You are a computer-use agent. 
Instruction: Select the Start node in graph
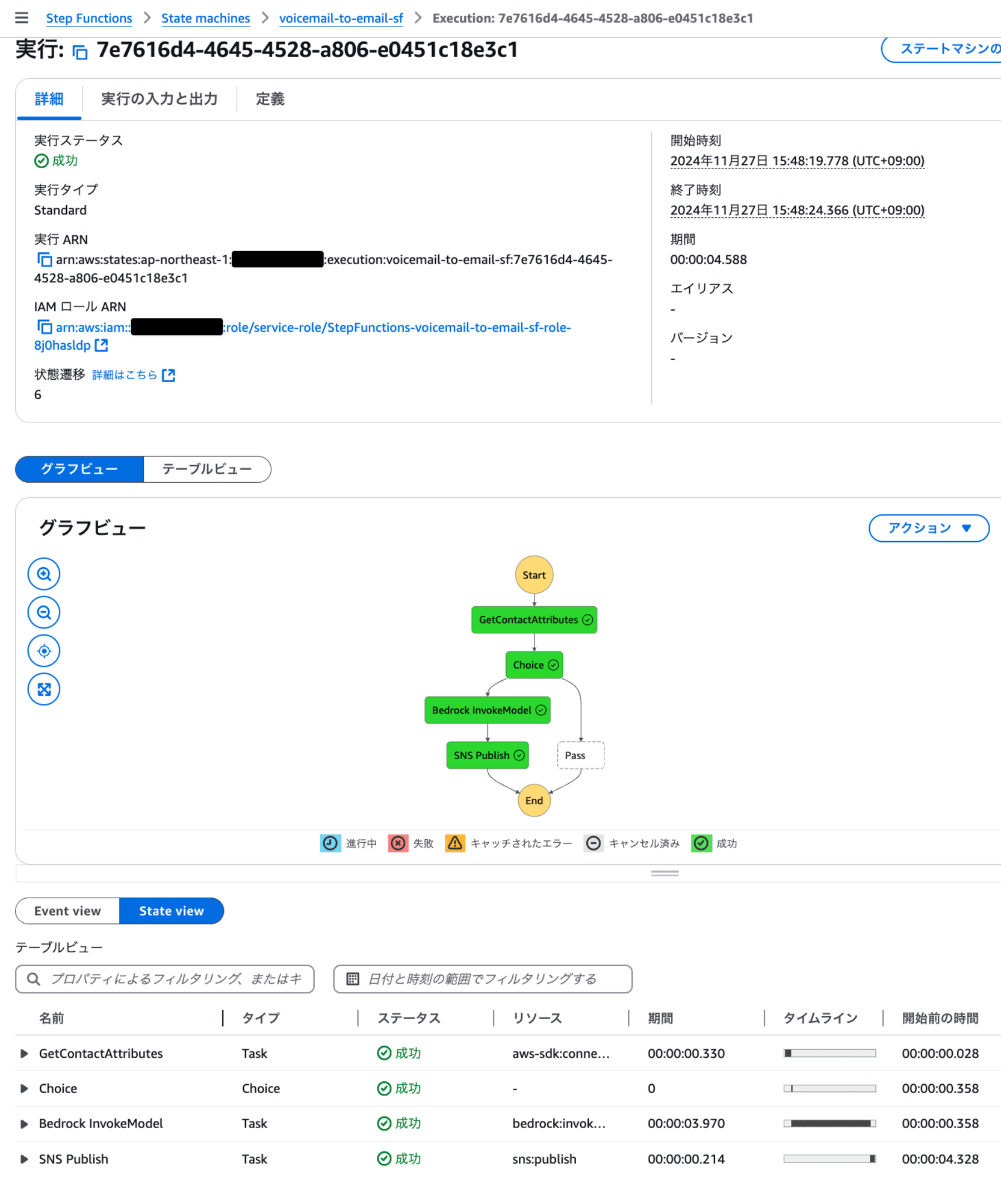tap(534, 575)
